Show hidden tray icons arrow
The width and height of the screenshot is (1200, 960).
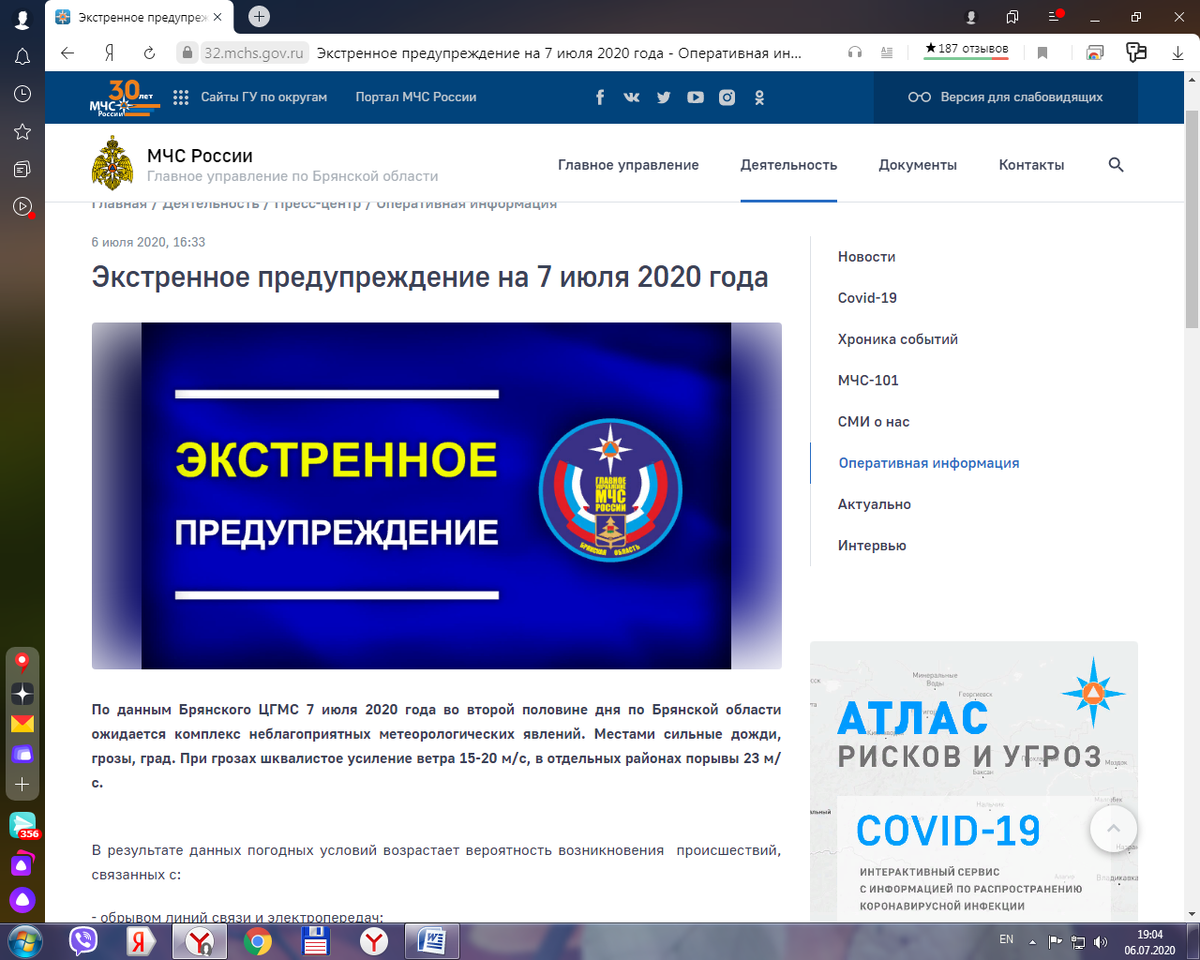click(1034, 941)
